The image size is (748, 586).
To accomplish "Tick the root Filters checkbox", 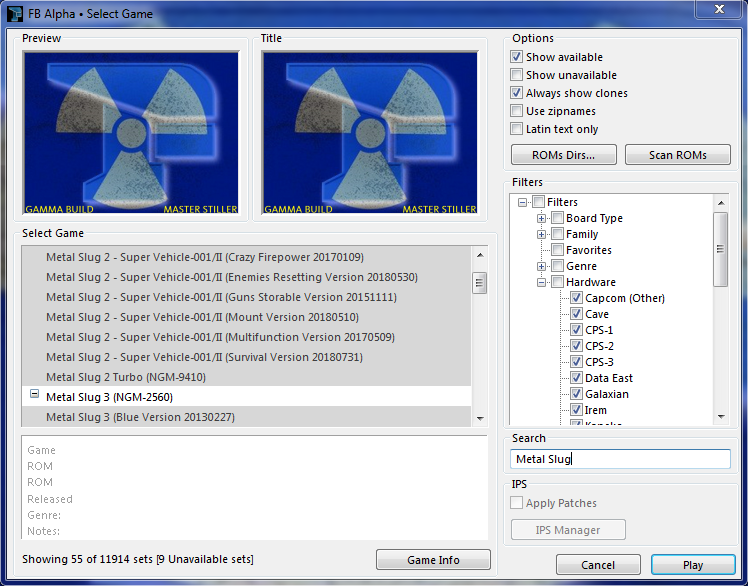I will pos(538,202).
